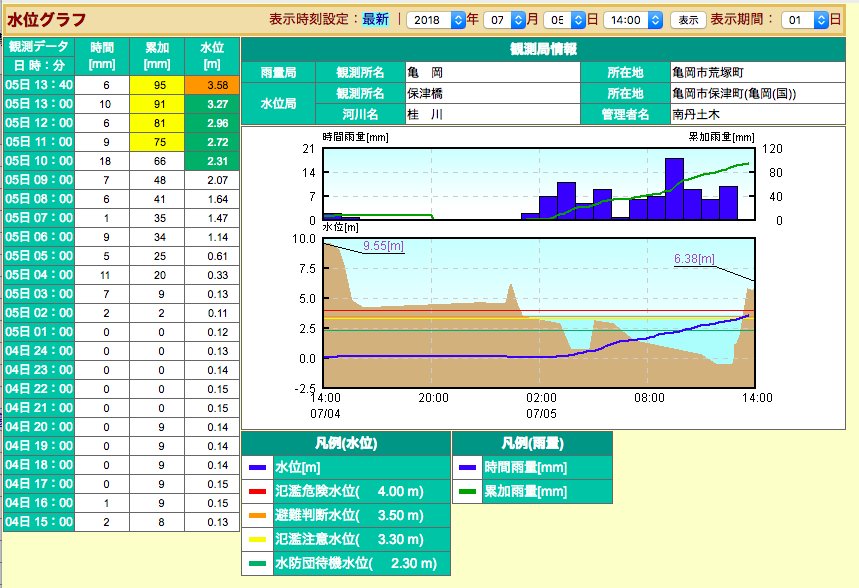Click the yellow 91 cumulative cell
This screenshot has height=588, width=859.
point(157,104)
